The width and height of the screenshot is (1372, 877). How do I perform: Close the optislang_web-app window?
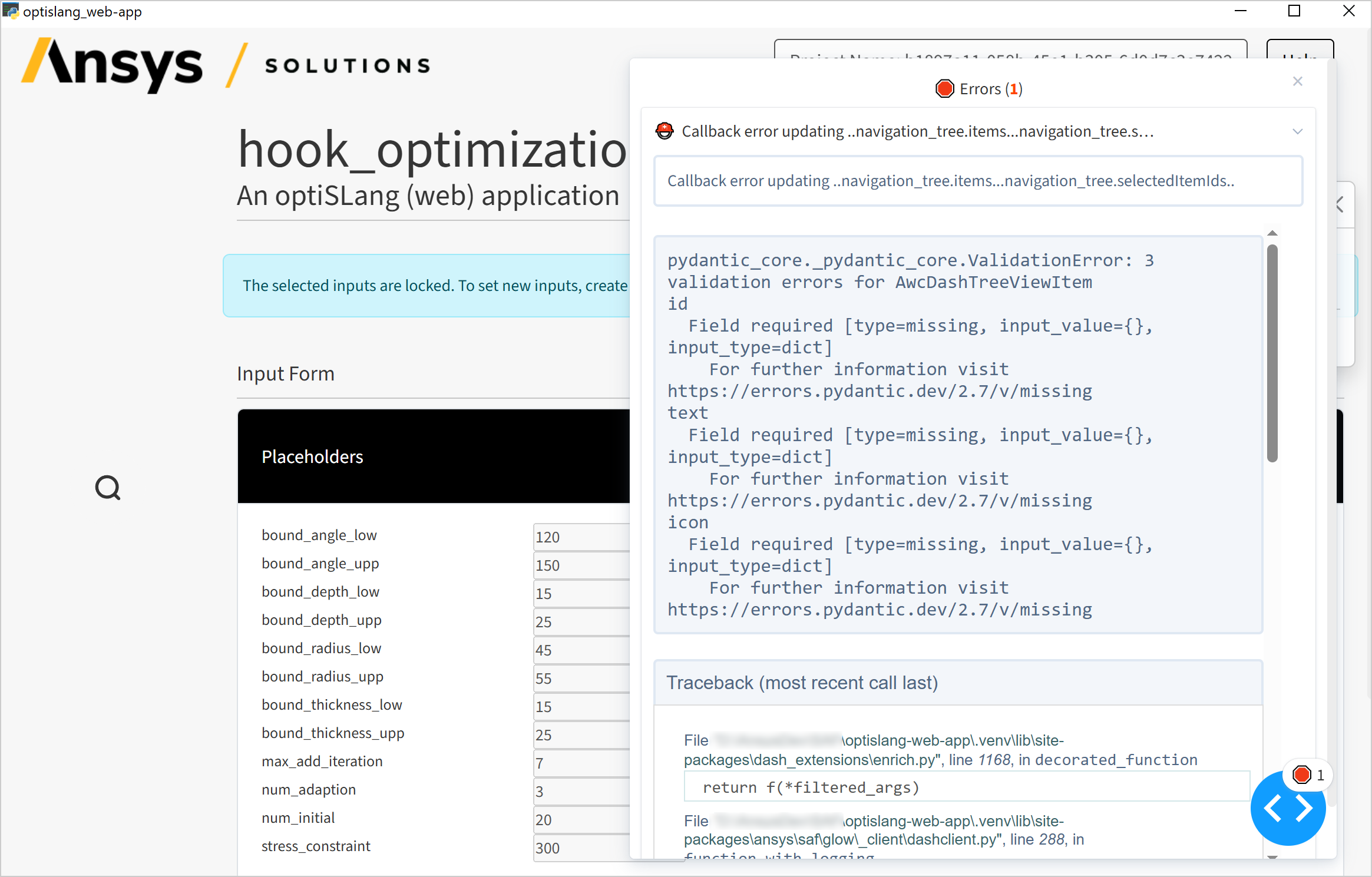point(1348,11)
